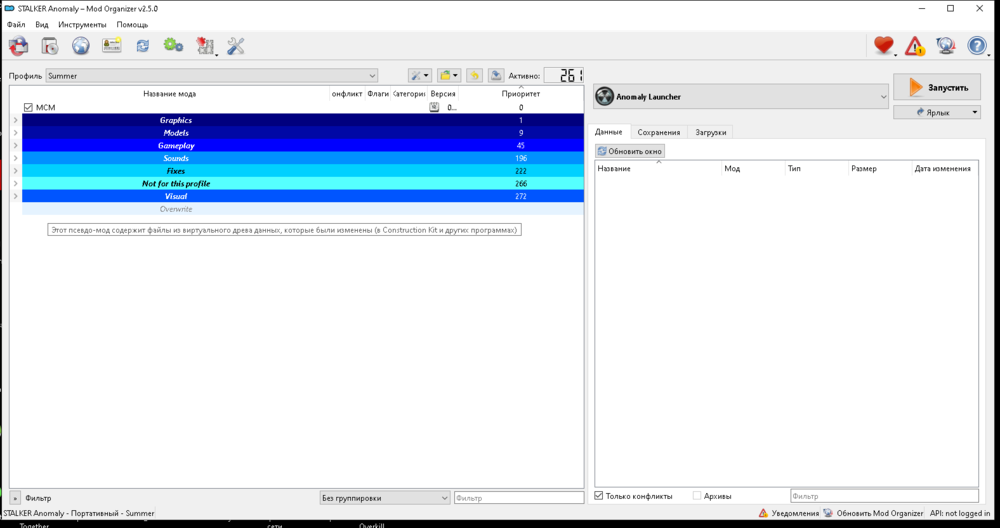Switch to the Данные tab

[x=609, y=132]
